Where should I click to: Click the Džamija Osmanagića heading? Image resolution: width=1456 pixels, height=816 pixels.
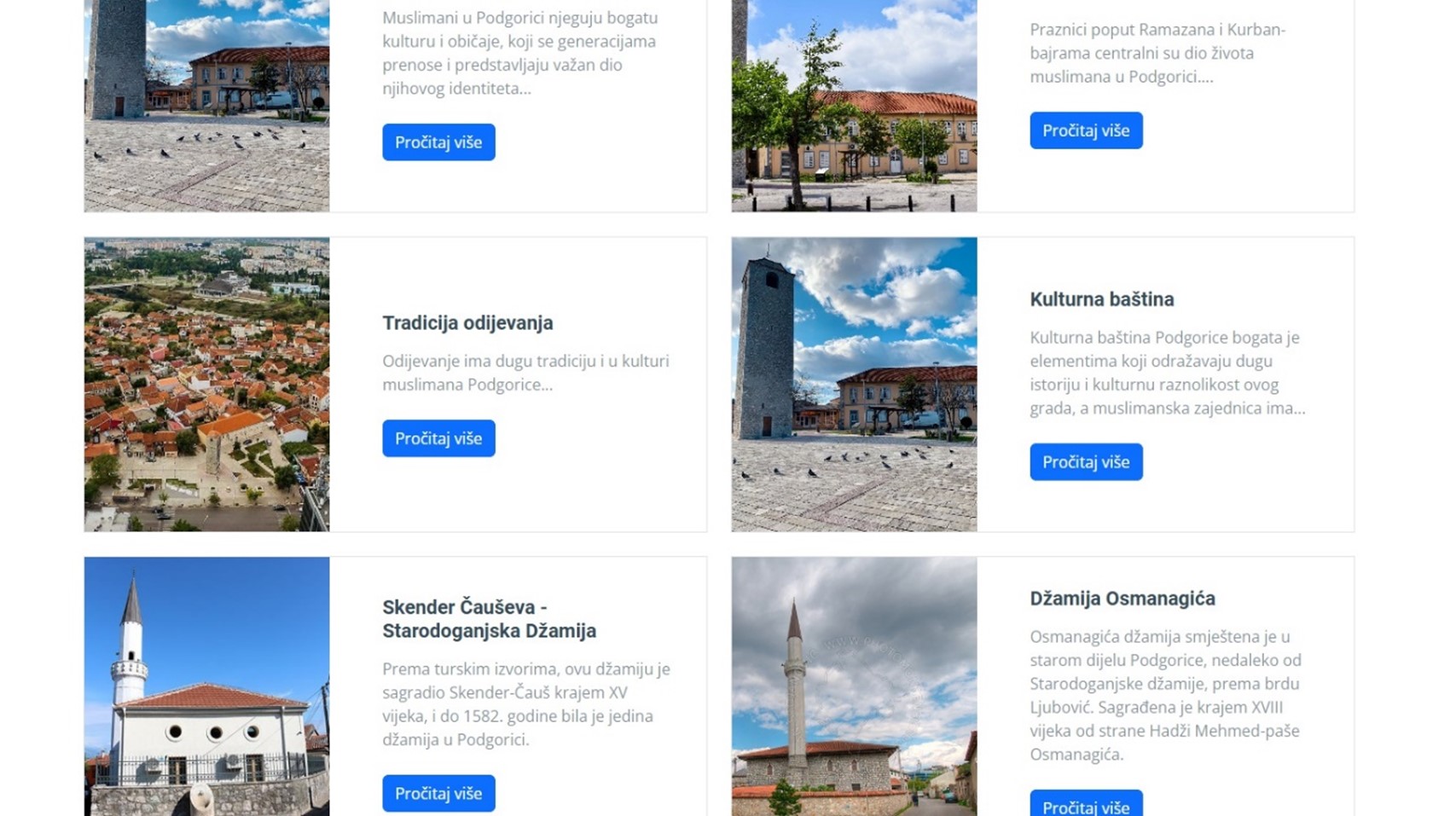(1122, 599)
